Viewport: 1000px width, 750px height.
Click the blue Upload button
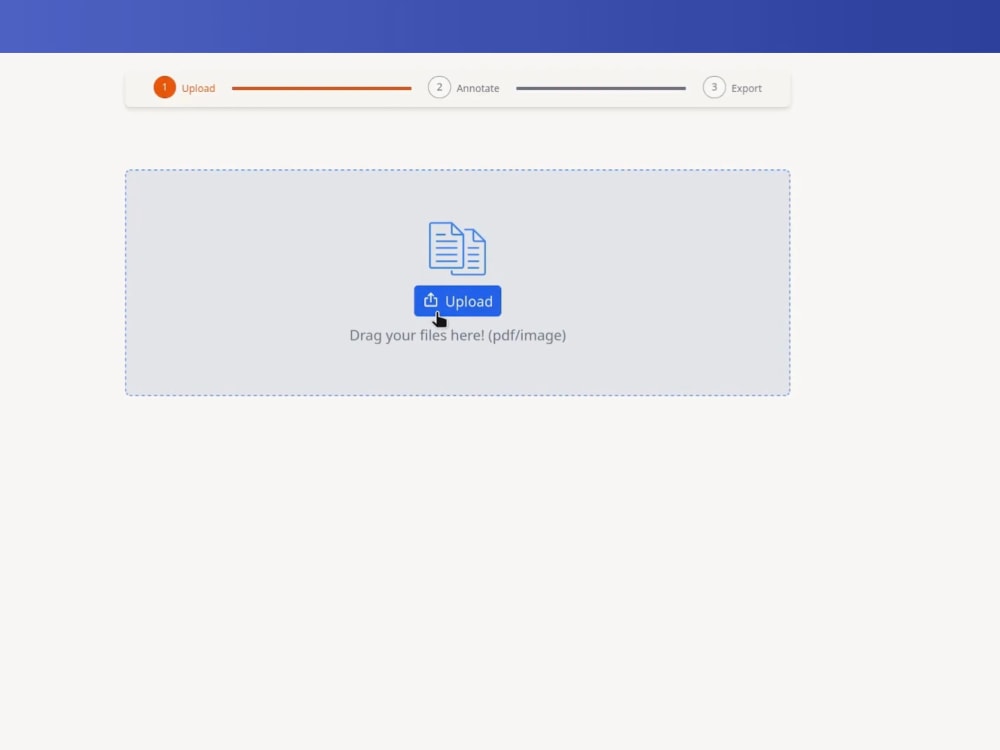[x=457, y=301]
